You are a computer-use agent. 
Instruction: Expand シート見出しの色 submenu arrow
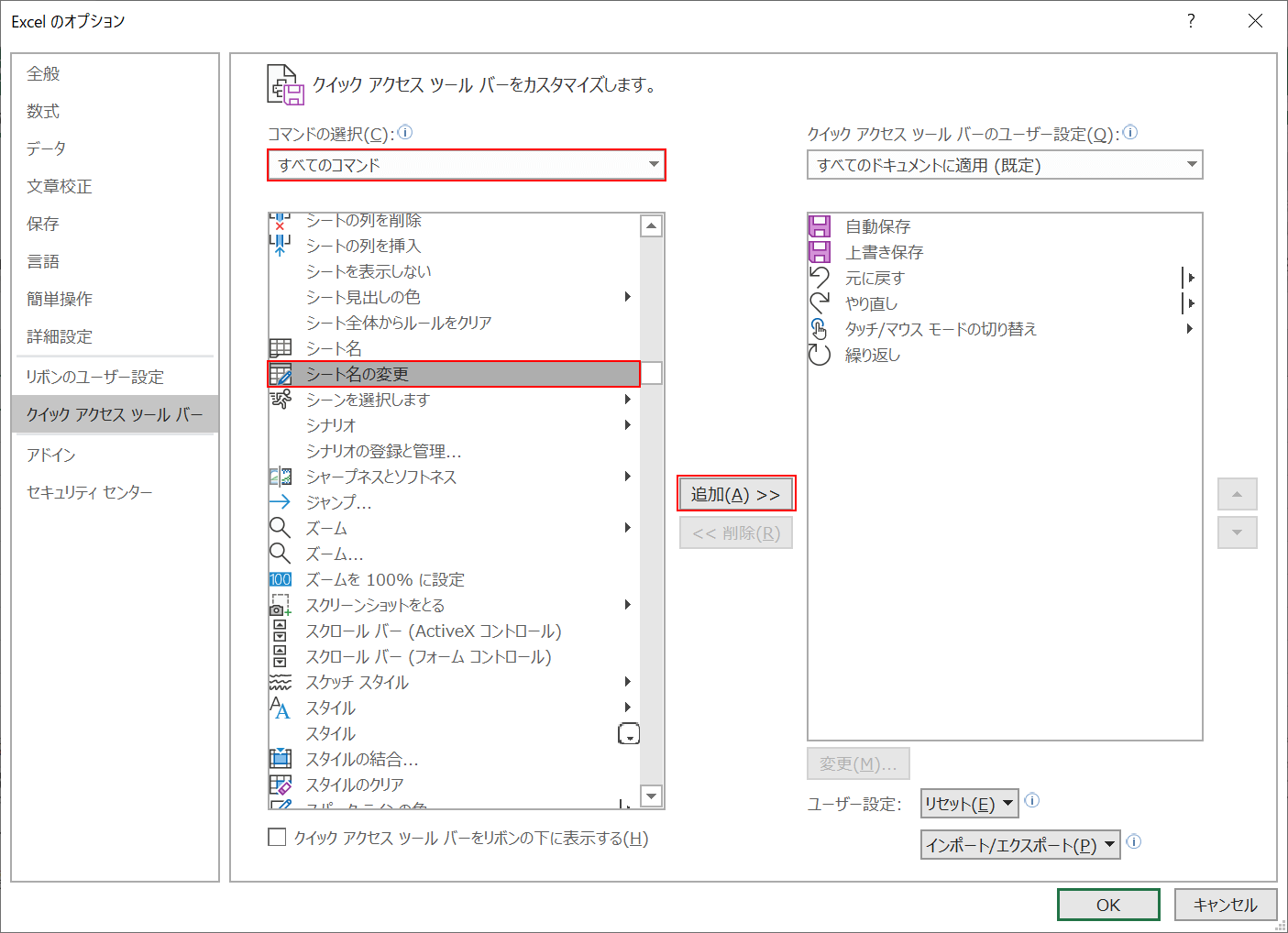pyautogui.click(x=628, y=296)
